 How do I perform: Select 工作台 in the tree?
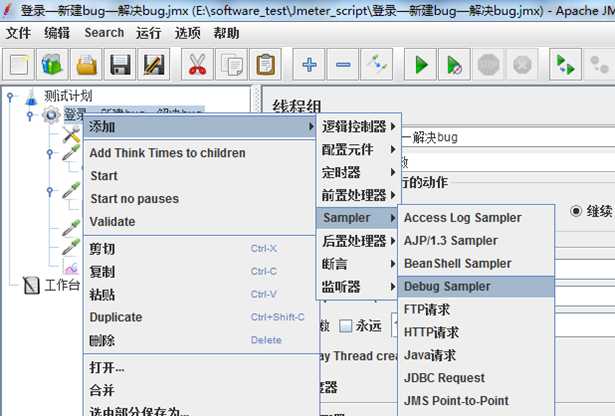pyautogui.click(x=62, y=285)
